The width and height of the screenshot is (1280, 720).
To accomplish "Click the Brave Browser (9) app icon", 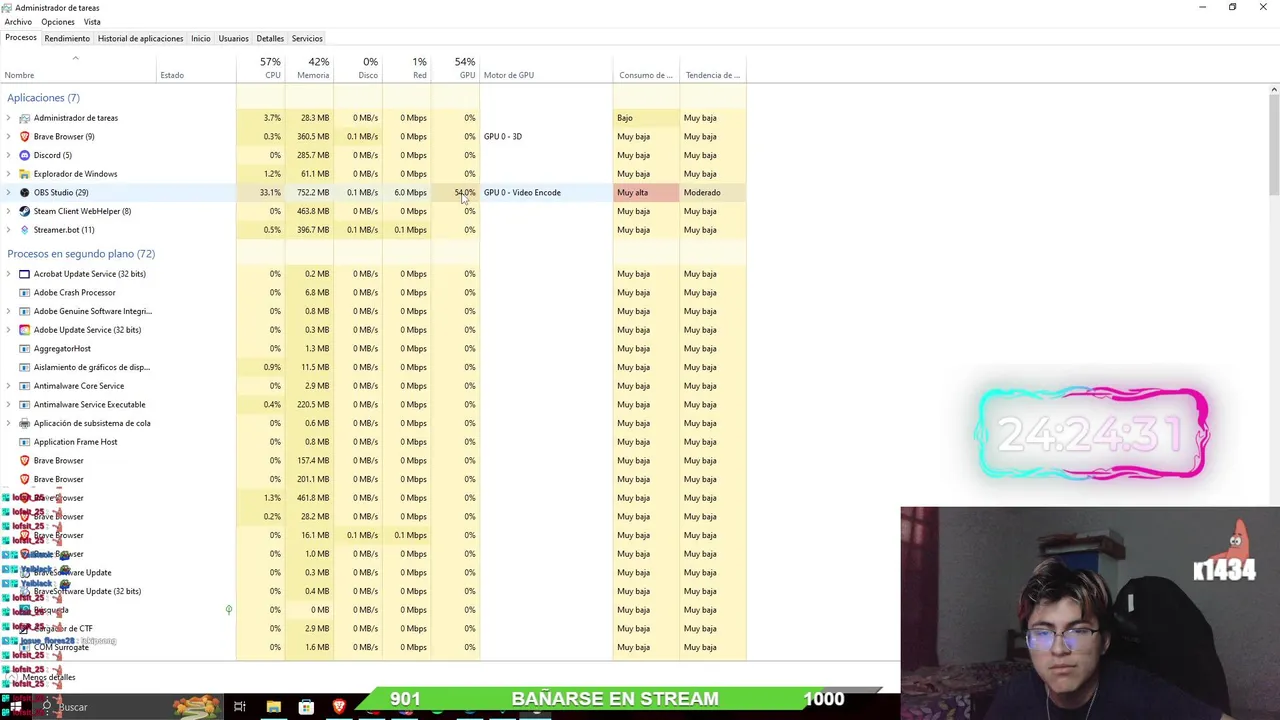I will [25, 136].
